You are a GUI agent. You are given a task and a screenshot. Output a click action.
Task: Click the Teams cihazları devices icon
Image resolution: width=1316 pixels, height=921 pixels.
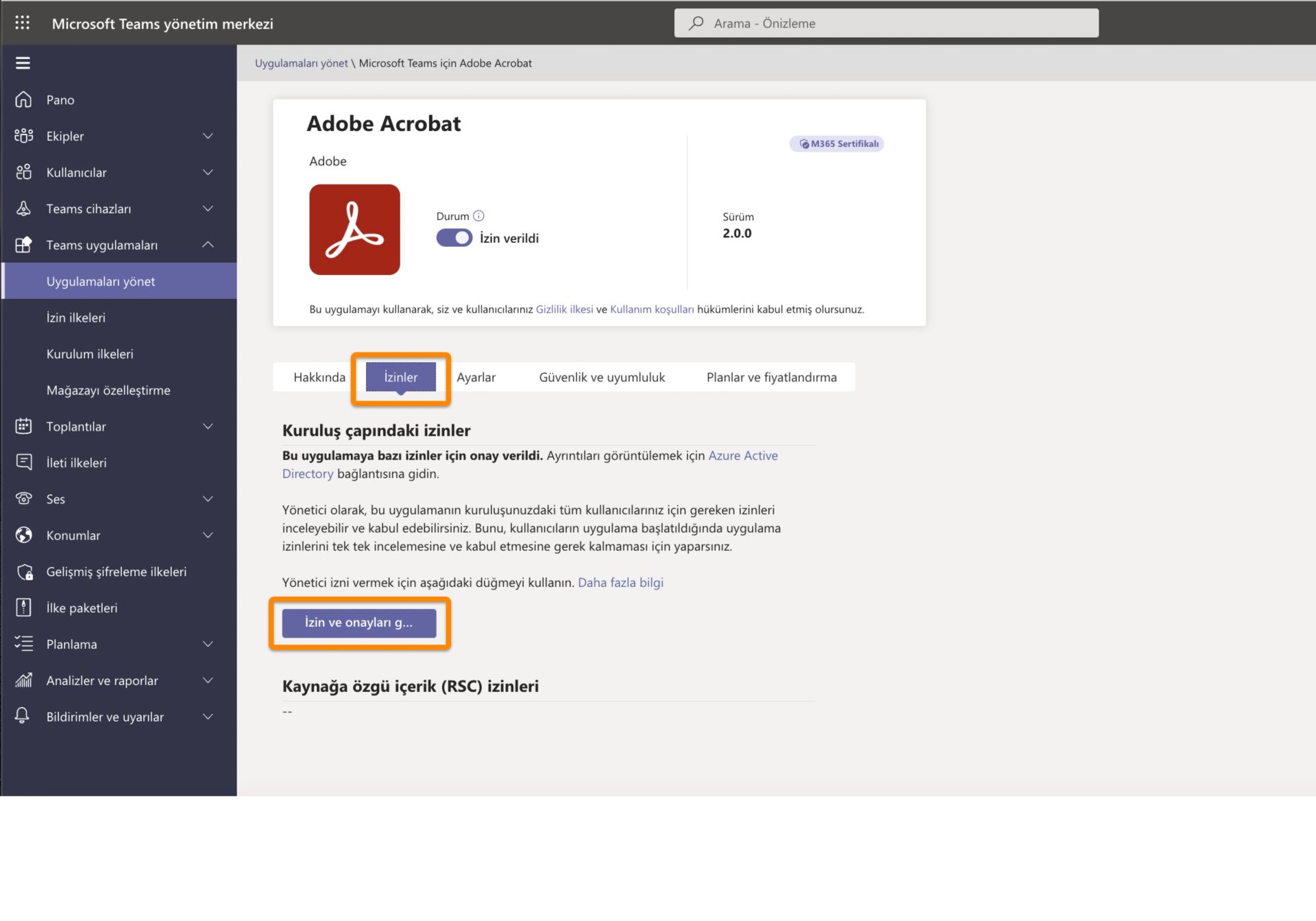pos(23,208)
